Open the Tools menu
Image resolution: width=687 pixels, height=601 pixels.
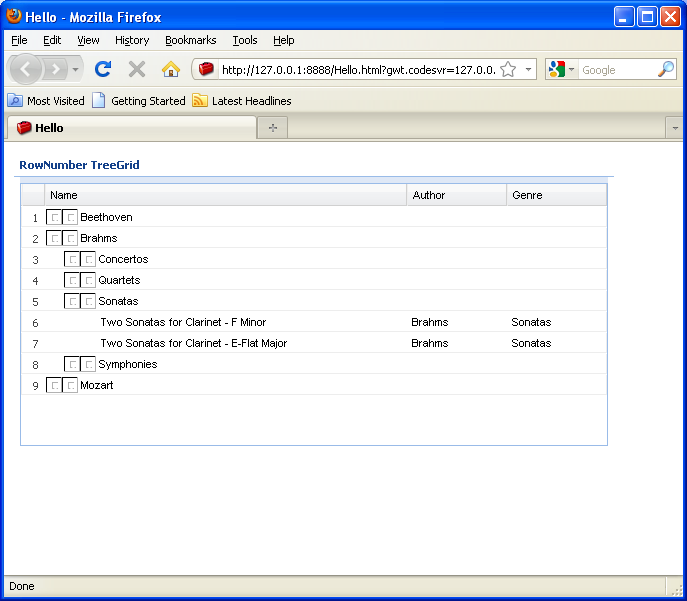[244, 40]
